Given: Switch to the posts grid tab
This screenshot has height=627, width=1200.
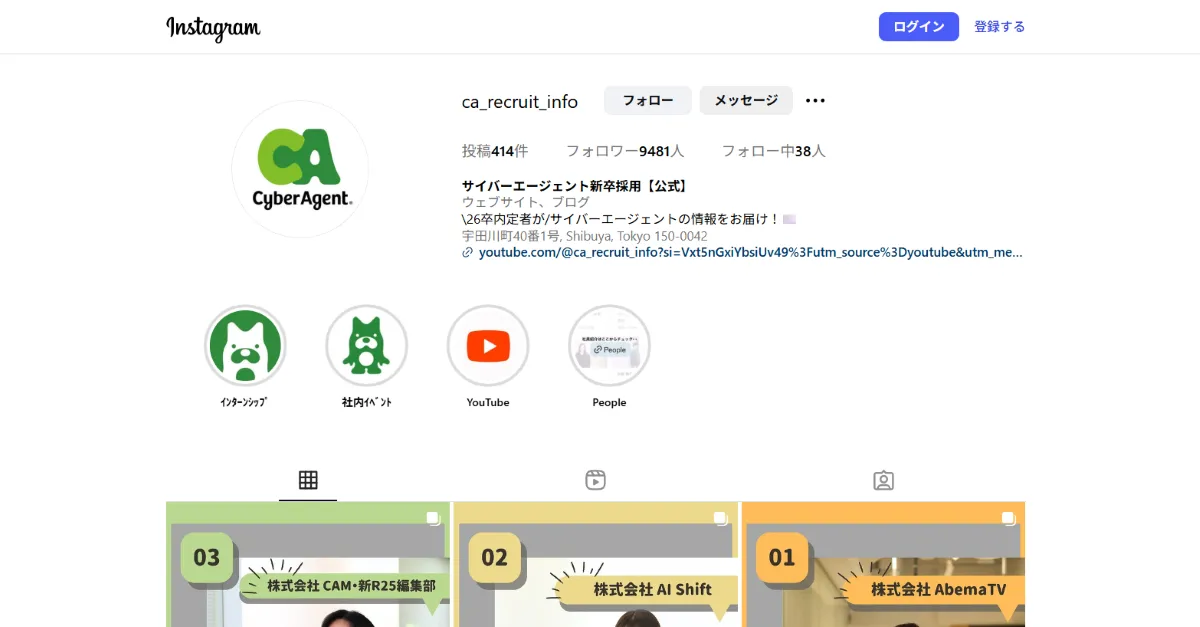Looking at the screenshot, I should pyautogui.click(x=308, y=480).
